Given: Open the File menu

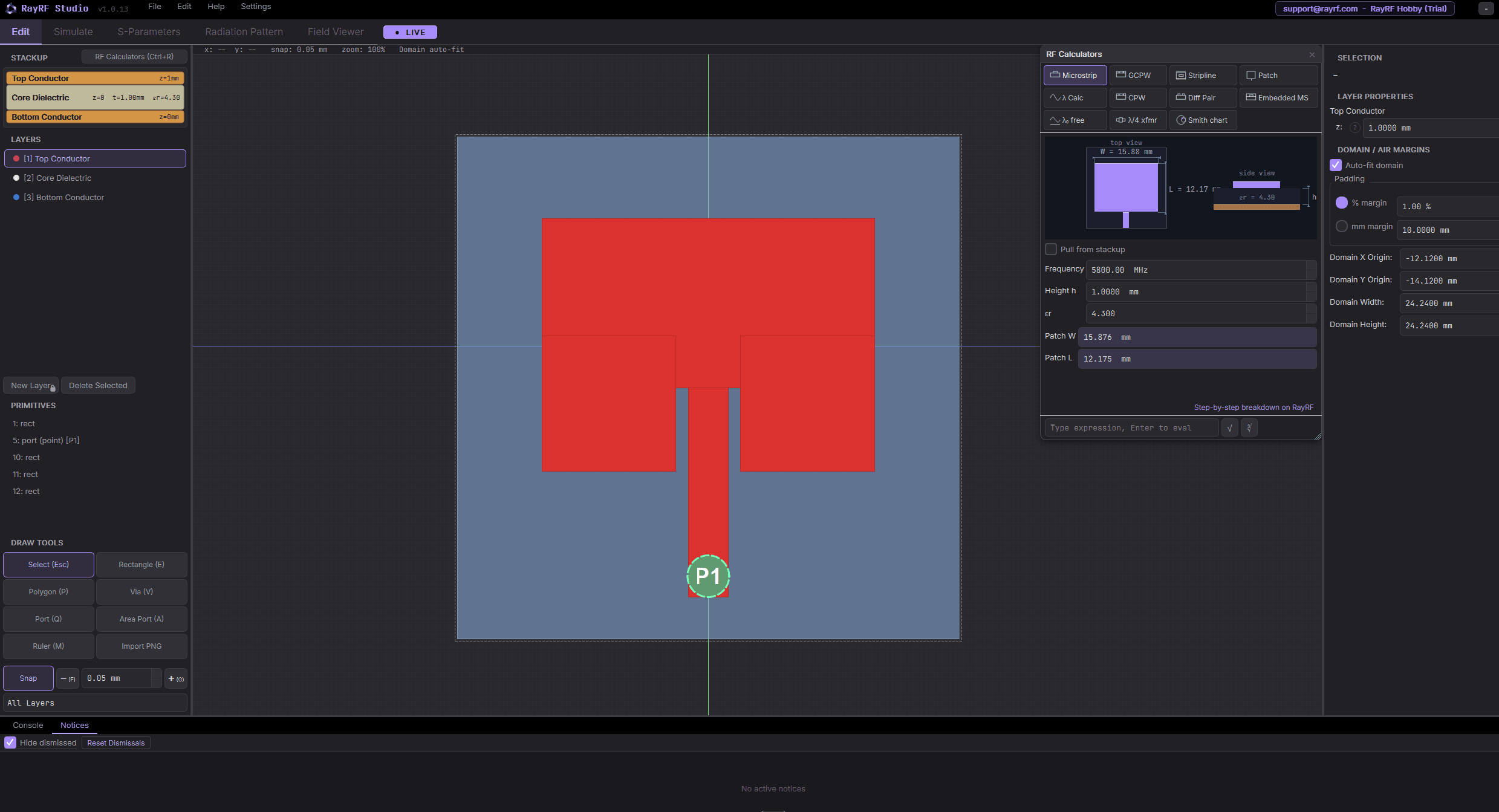Looking at the screenshot, I should [x=155, y=7].
